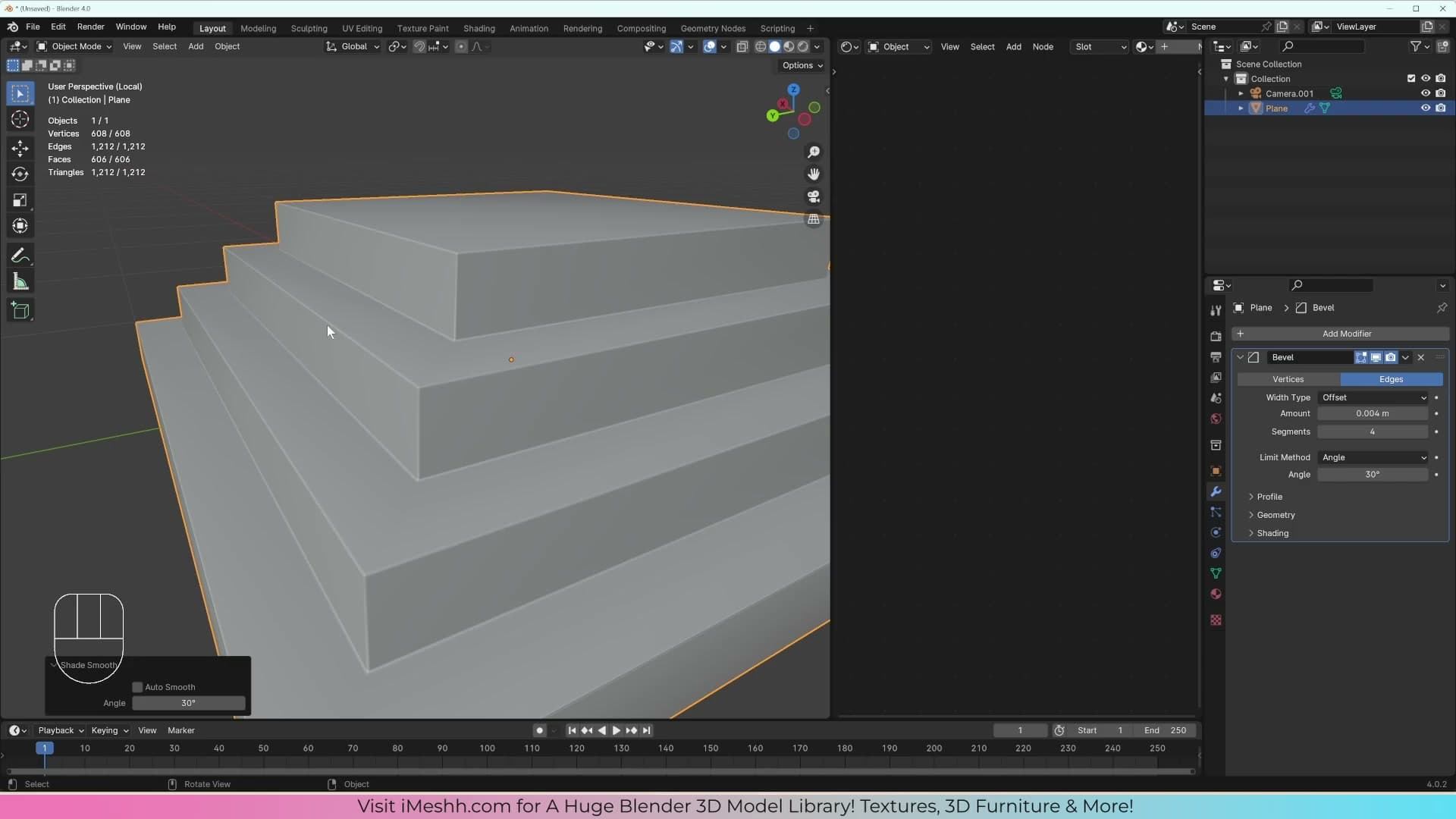Toggle Collection viewport visibility eye
Screen dimensions: 1456x819
(1426, 79)
